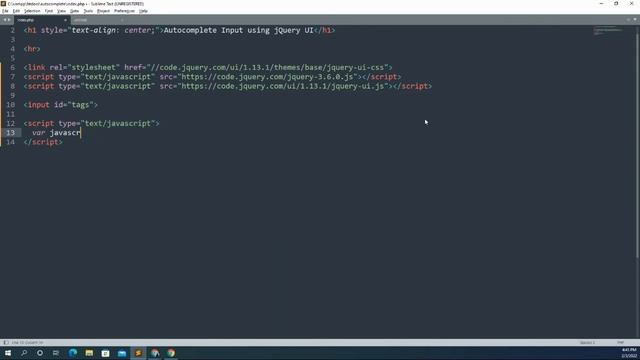640x360 pixels.
Task: Open File Explorer from taskbar
Action: [x=89, y=353]
